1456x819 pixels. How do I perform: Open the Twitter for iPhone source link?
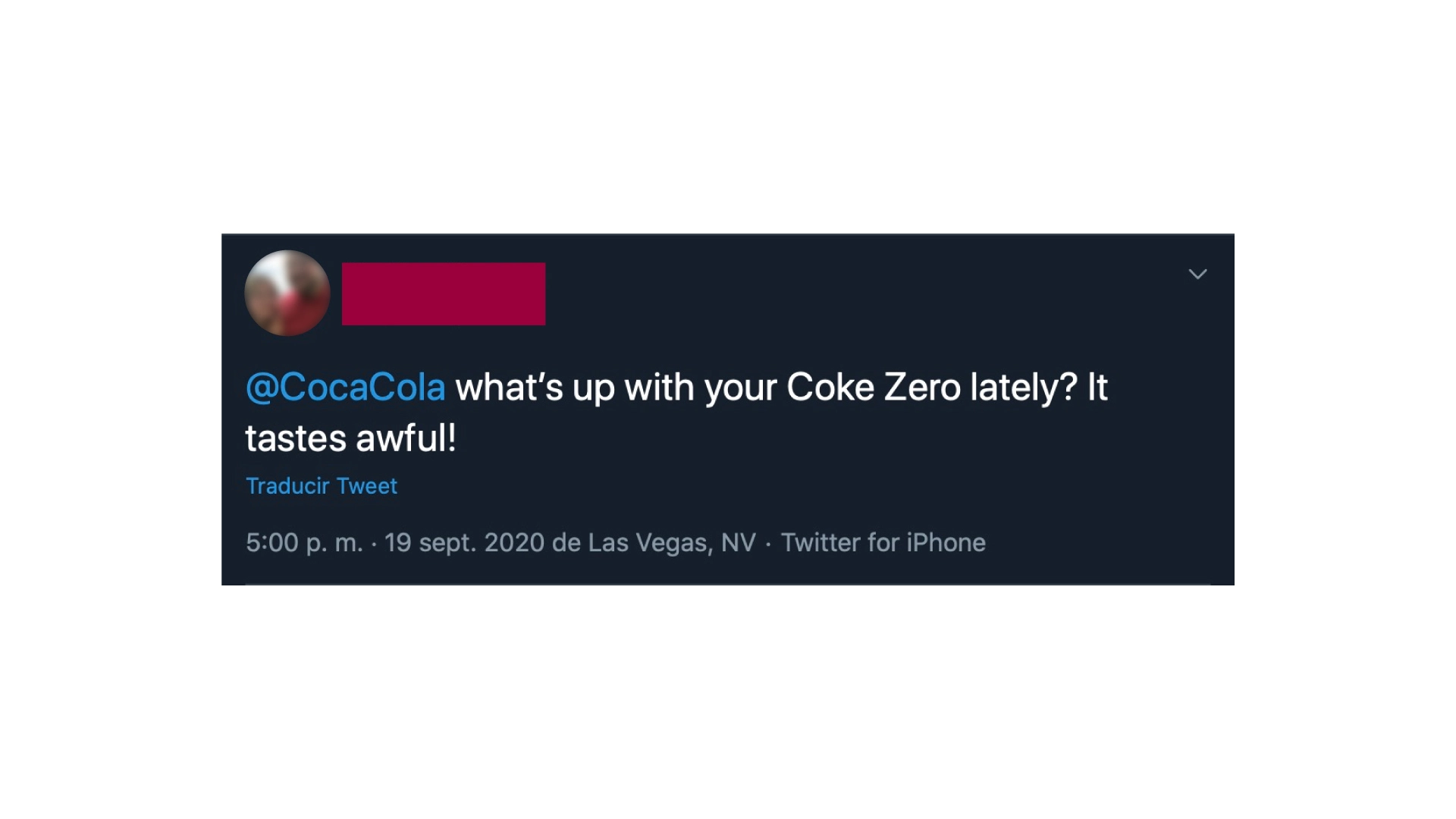coord(883,543)
